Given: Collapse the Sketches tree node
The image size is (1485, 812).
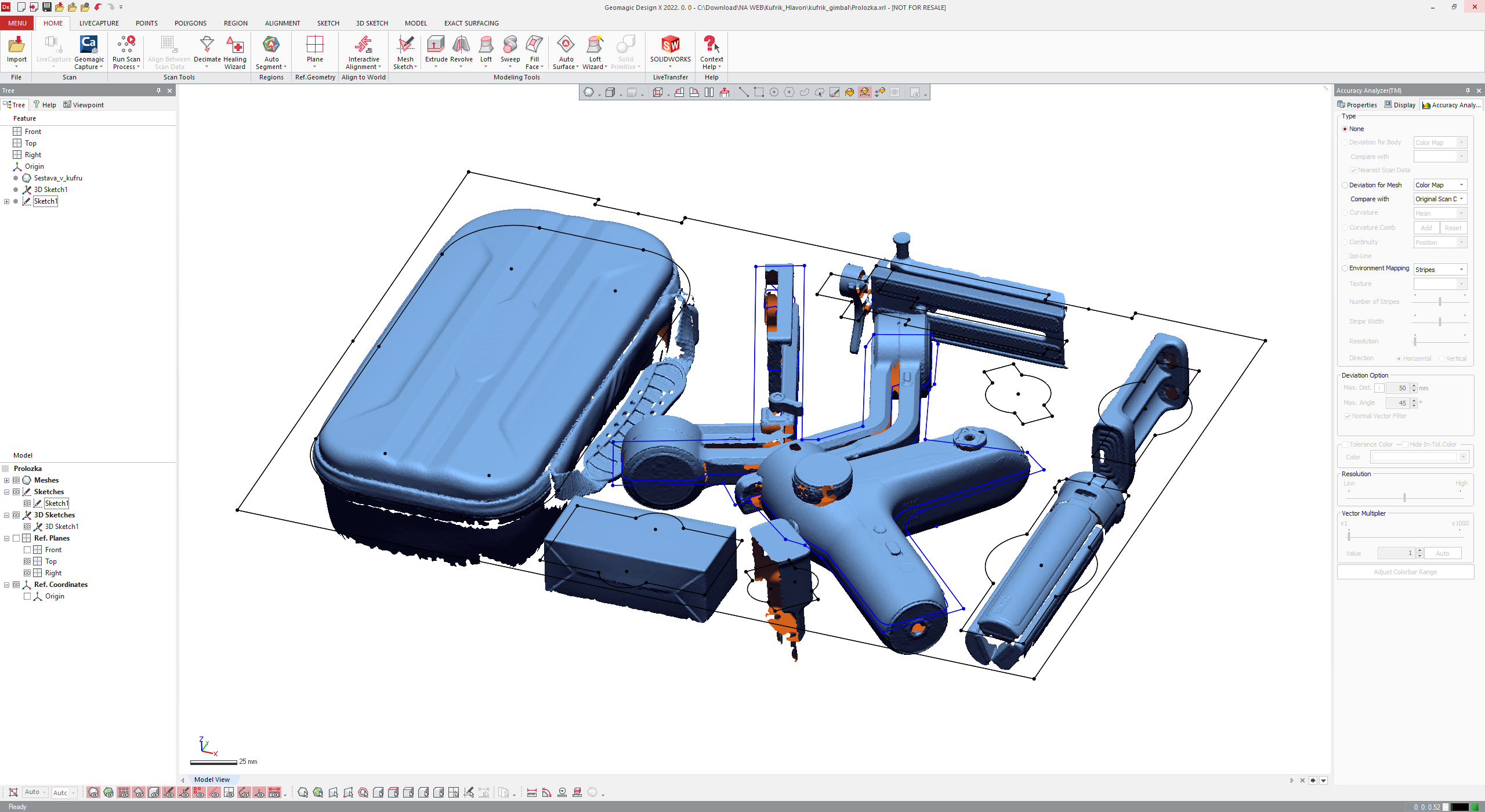Looking at the screenshot, I should (x=6, y=492).
